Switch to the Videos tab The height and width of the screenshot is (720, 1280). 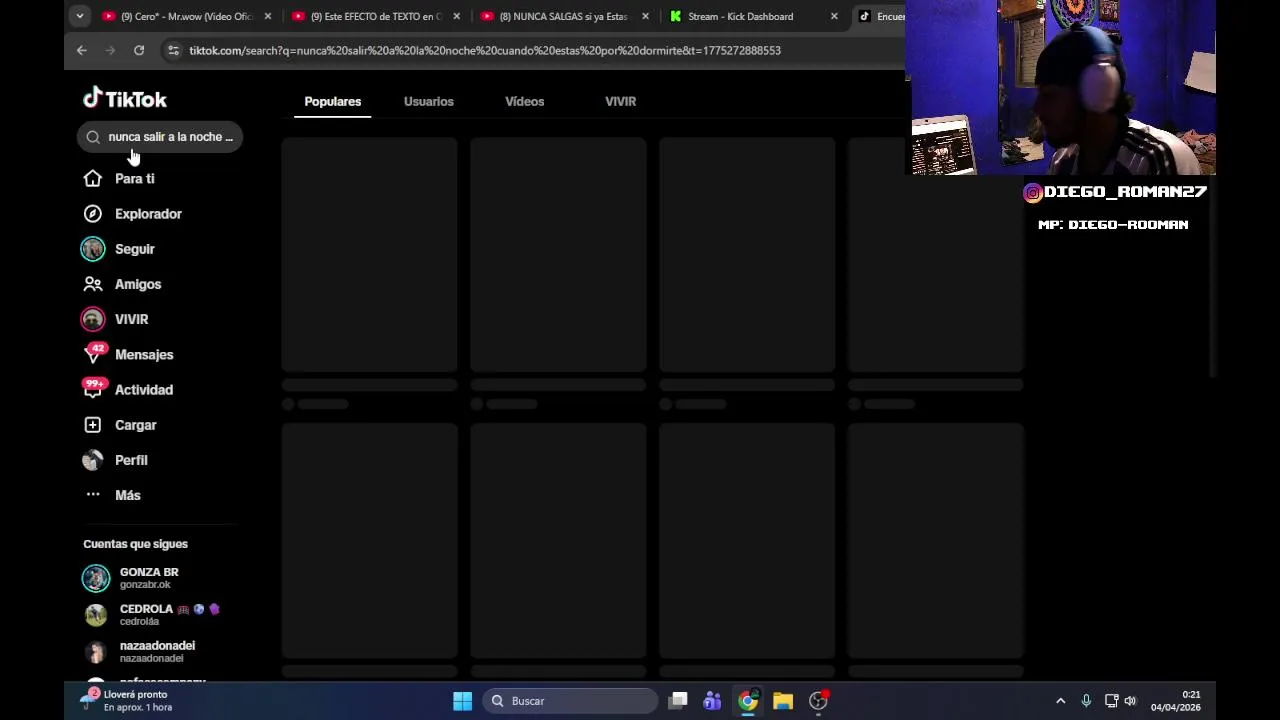click(525, 101)
